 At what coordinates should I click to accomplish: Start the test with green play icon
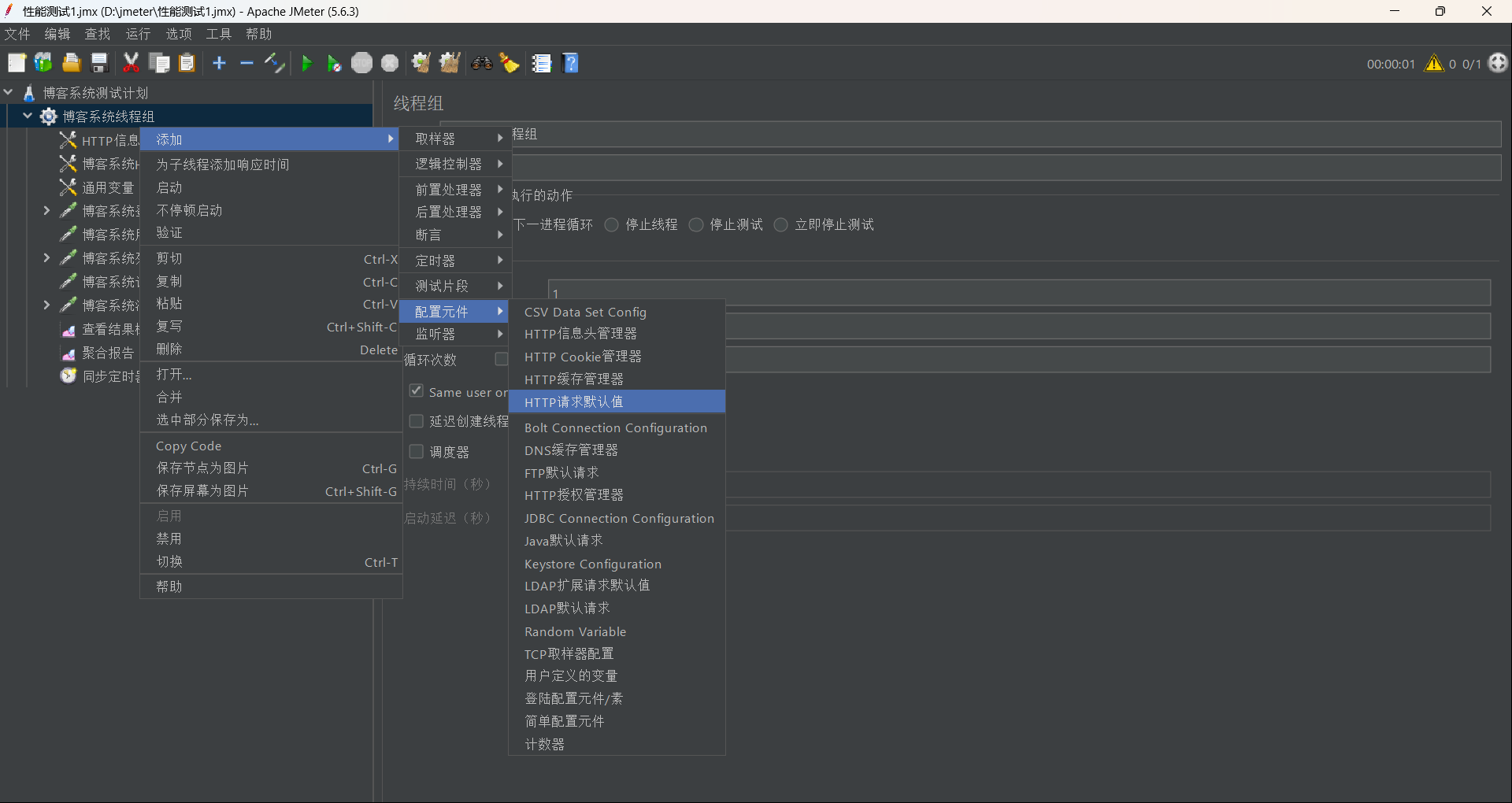tap(307, 63)
